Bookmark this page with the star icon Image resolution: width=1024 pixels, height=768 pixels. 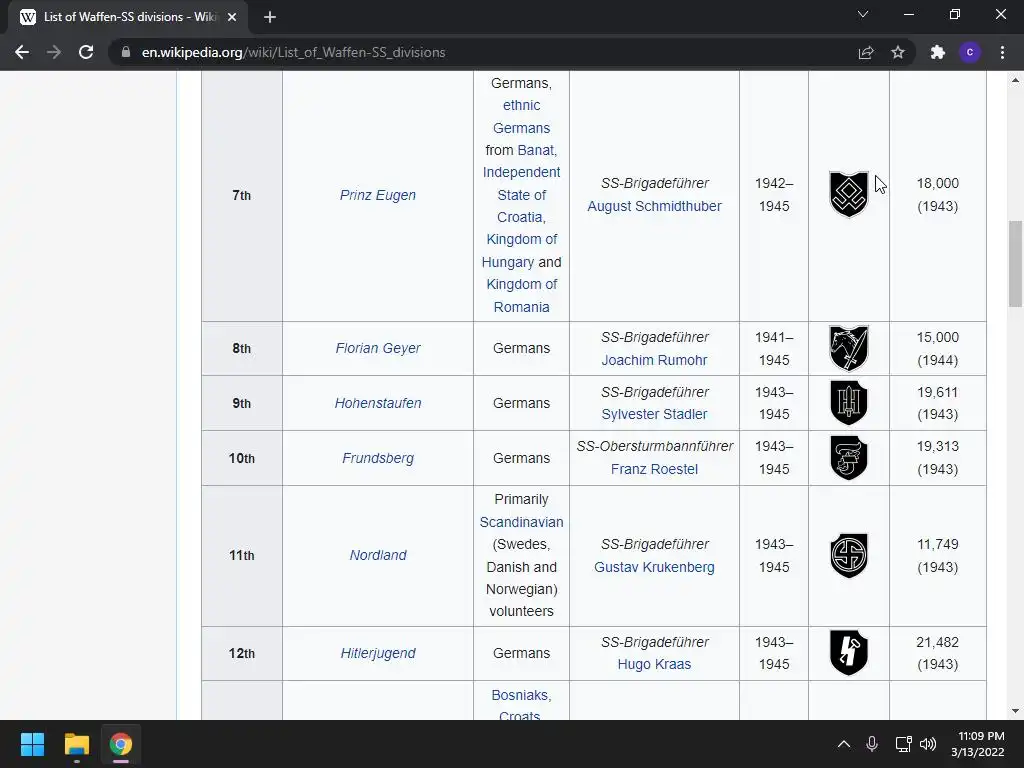pyautogui.click(x=898, y=52)
